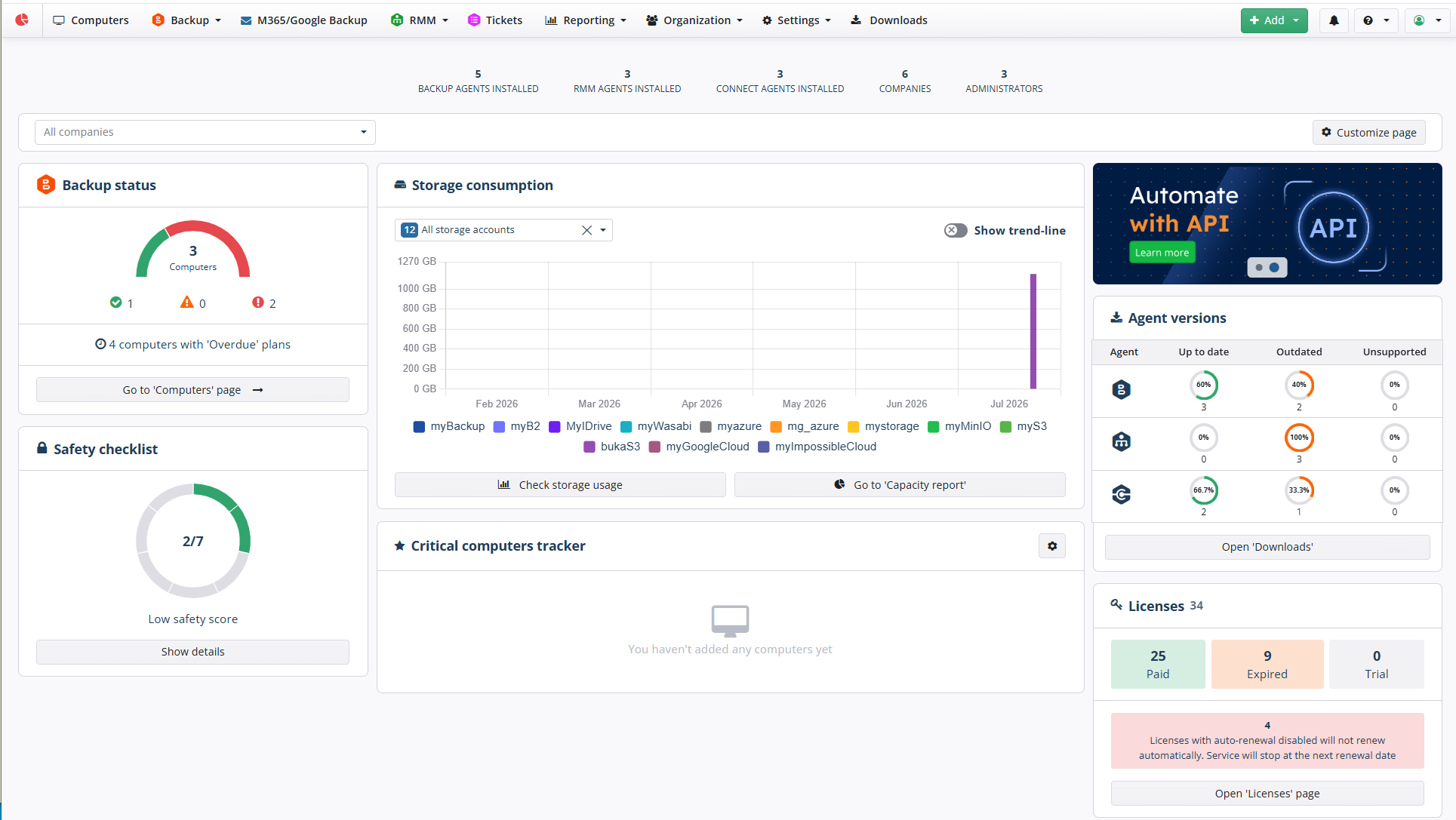Open Critical computers tracker gear settings
Viewport: 1456px width, 820px height.
(1052, 545)
